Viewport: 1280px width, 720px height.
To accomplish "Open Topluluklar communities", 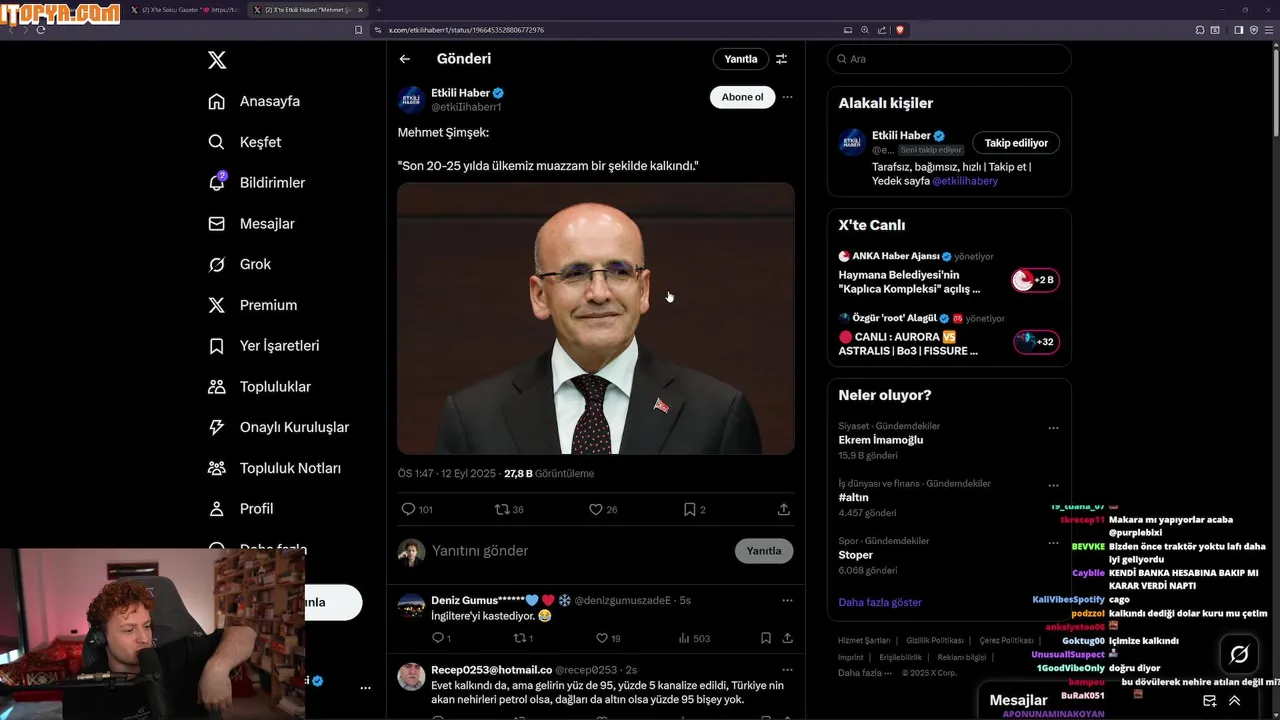I will click(259, 387).
